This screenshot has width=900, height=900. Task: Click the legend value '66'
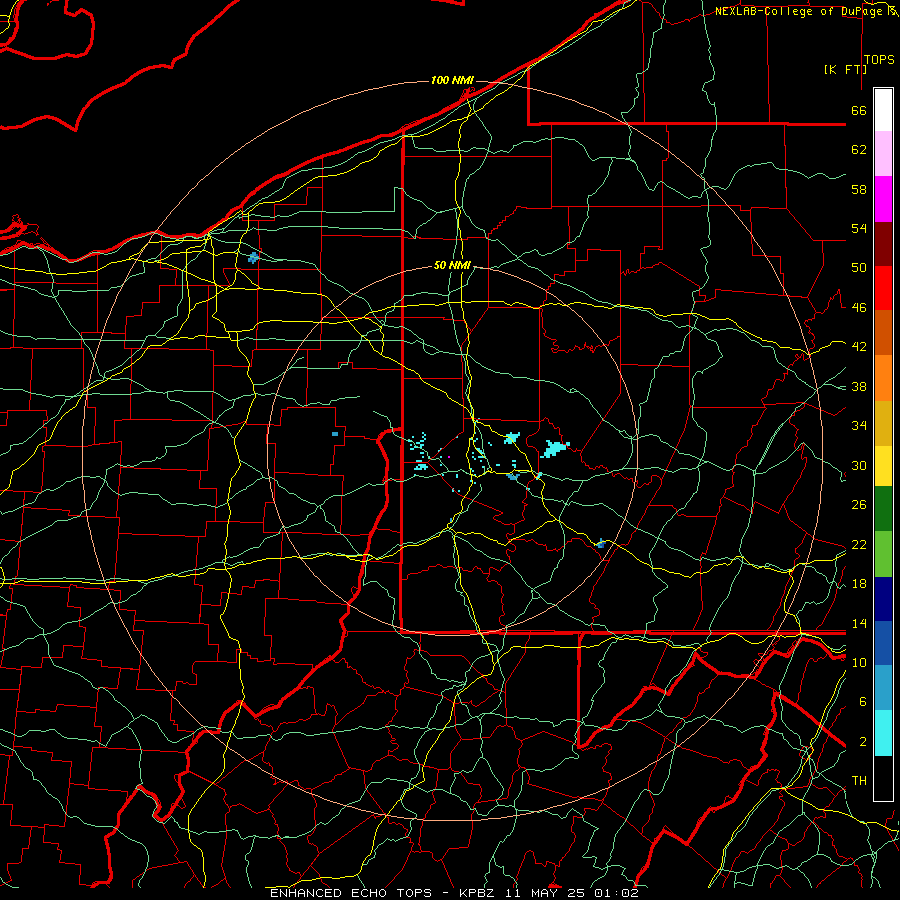point(859,111)
